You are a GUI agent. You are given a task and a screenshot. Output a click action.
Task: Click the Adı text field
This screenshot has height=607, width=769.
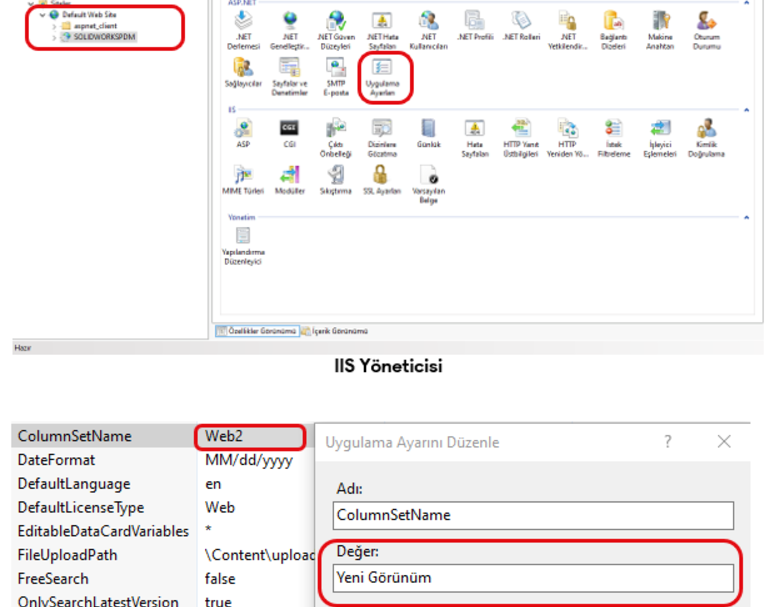click(533, 515)
